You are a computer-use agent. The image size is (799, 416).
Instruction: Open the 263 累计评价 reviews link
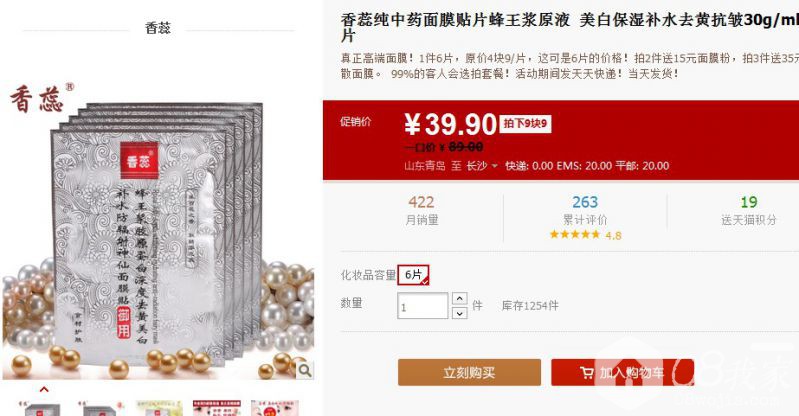(x=585, y=211)
